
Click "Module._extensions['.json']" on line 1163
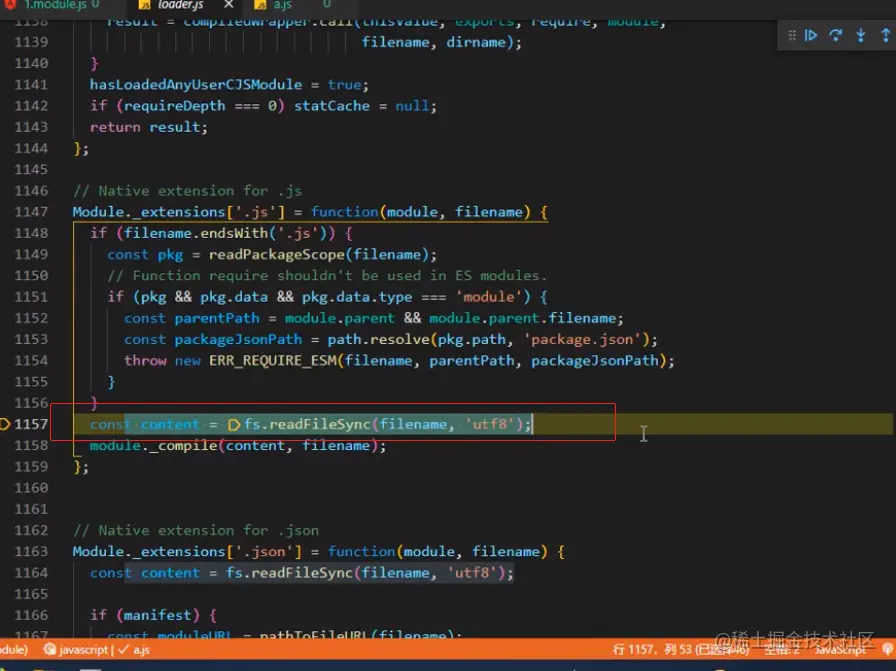pos(187,552)
